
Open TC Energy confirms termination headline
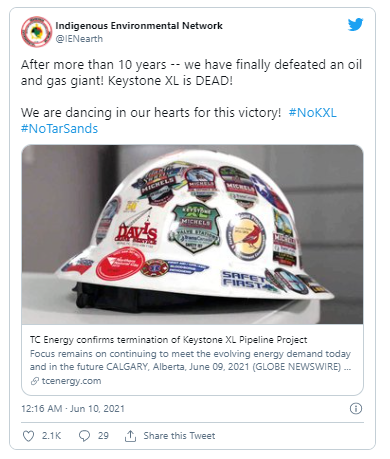point(169,340)
